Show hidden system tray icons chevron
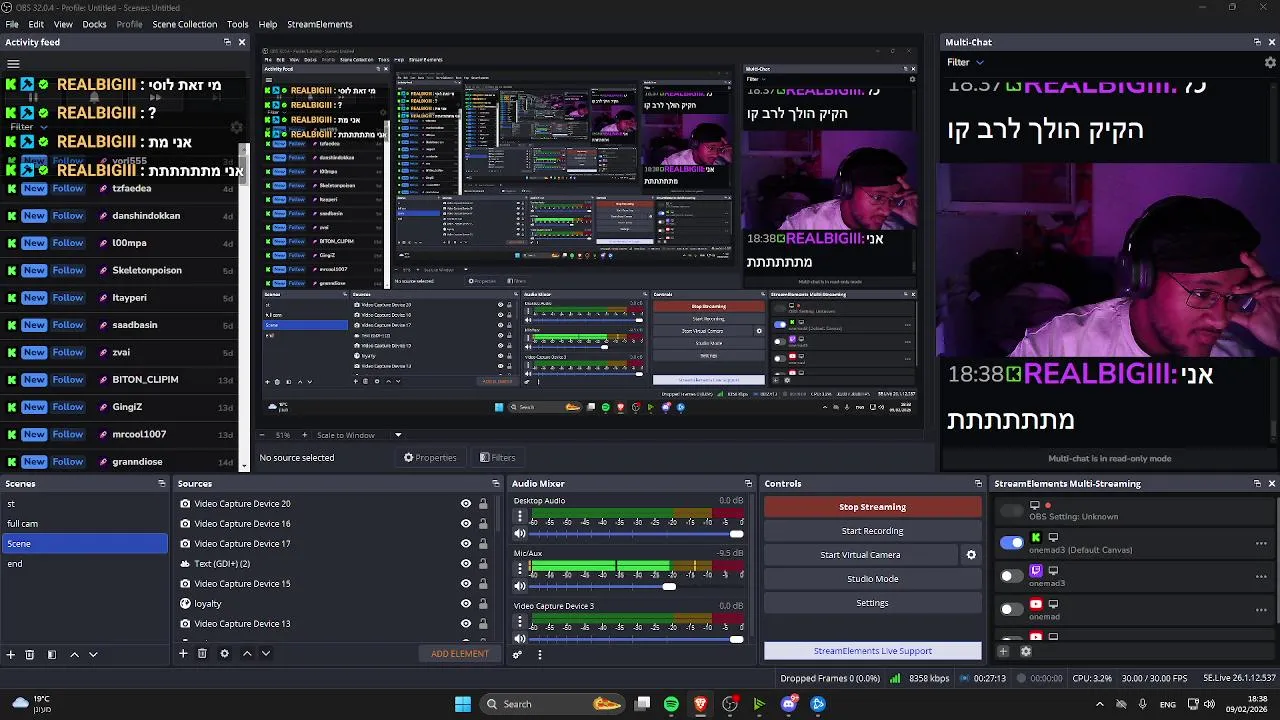The image size is (1280, 720). [1100, 704]
